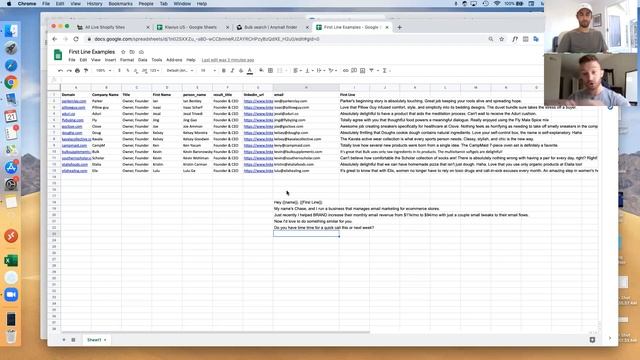640x360 pixels.
Task: Select the First Line header cell
Action: click(x=354, y=95)
